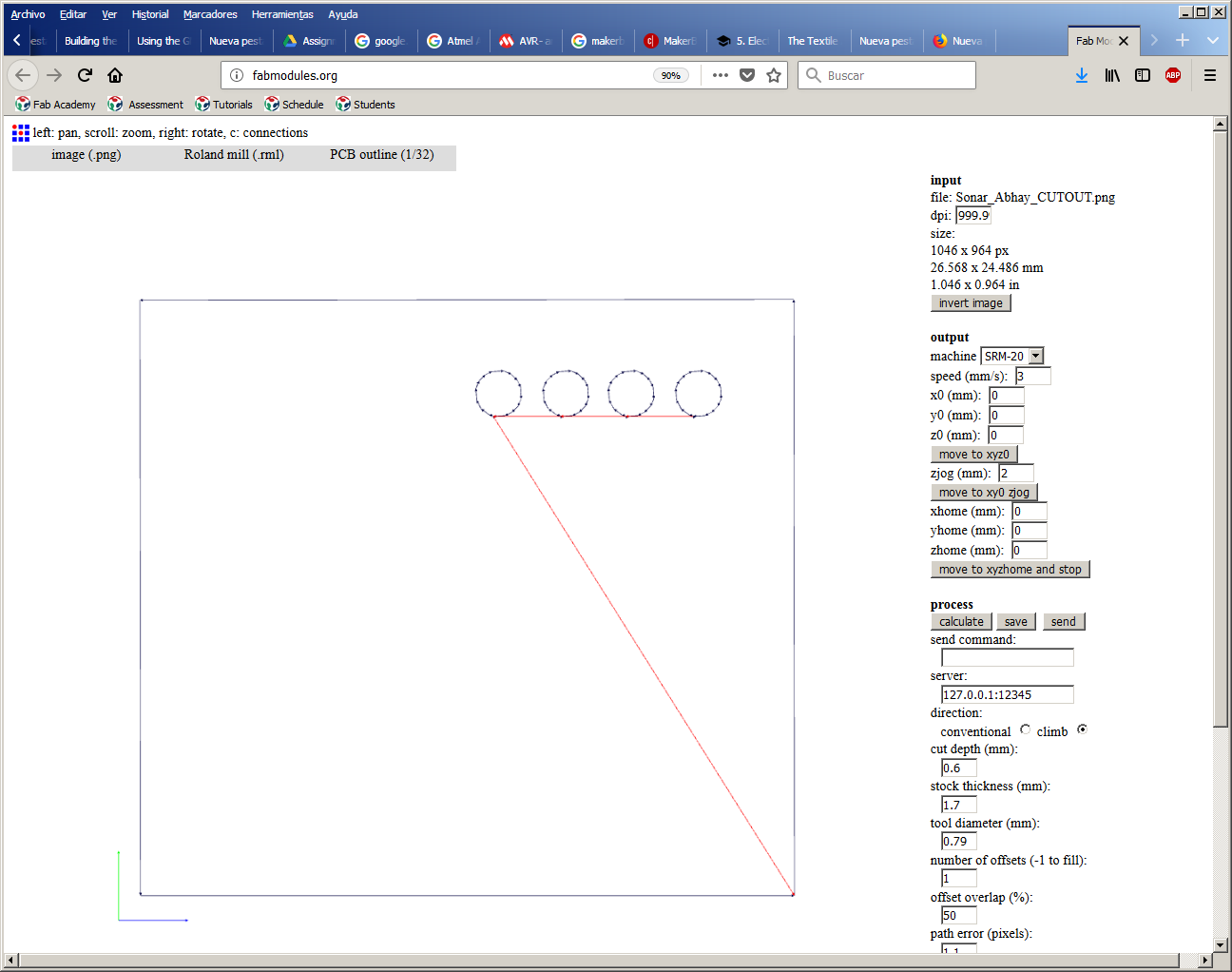Open the Marcadores menu
This screenshot has width=1232, height=972.
pos(210,14)
